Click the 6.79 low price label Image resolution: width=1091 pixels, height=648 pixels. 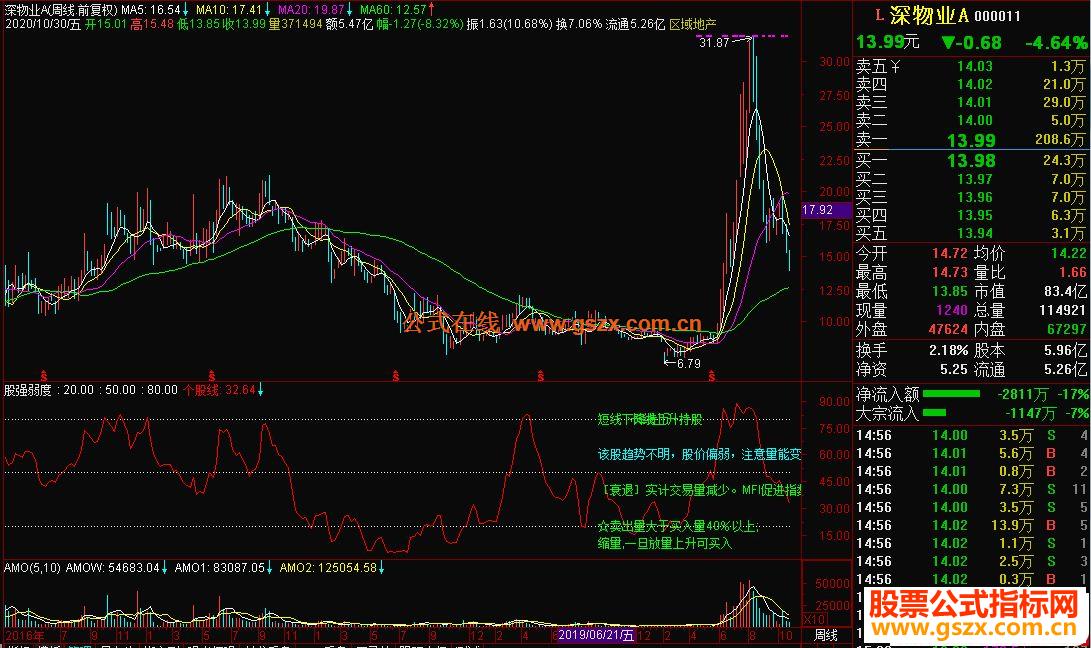[688, 363]
